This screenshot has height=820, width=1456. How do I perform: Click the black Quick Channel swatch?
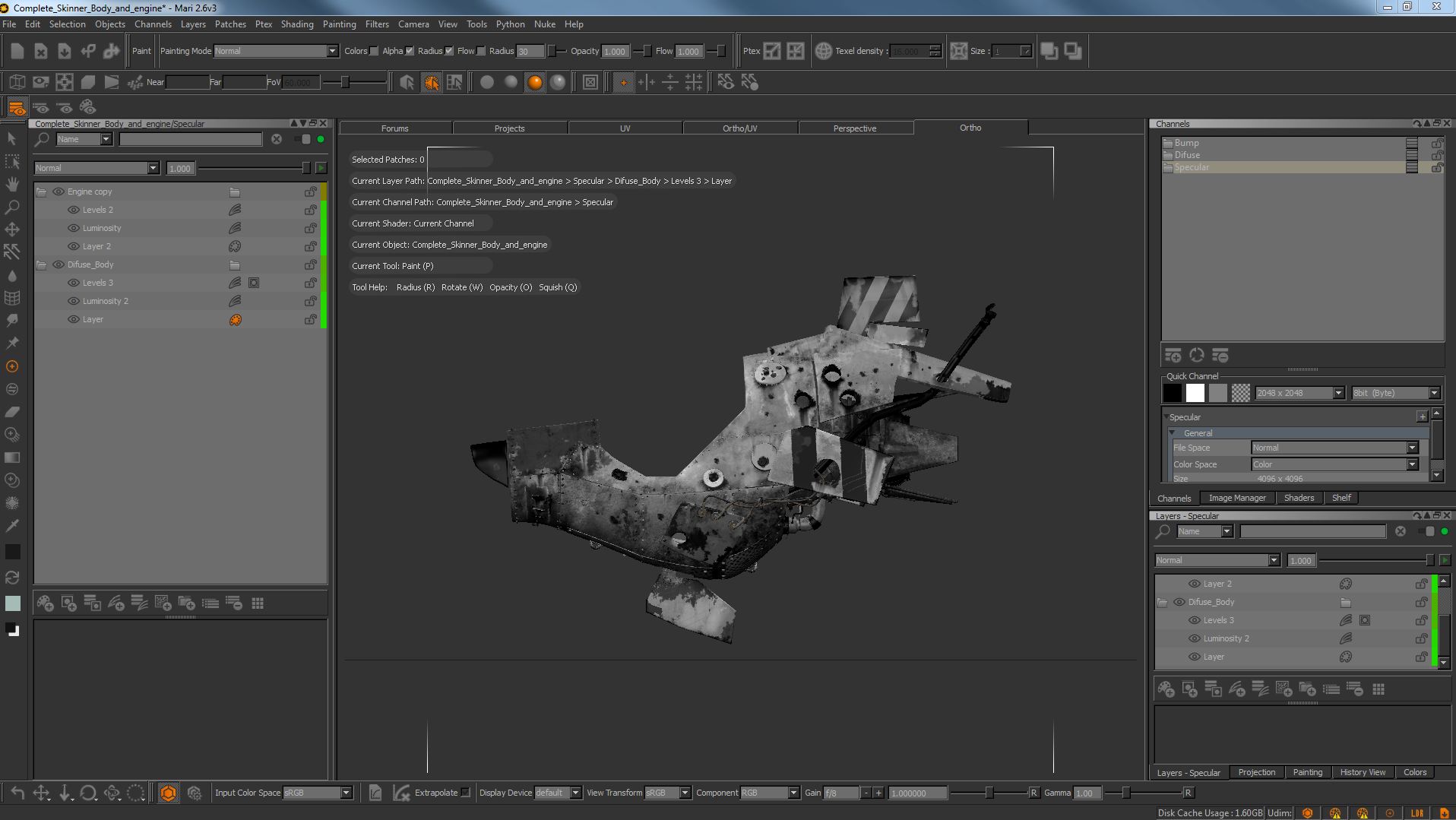pyautogui.click(x=1173, y=393)
